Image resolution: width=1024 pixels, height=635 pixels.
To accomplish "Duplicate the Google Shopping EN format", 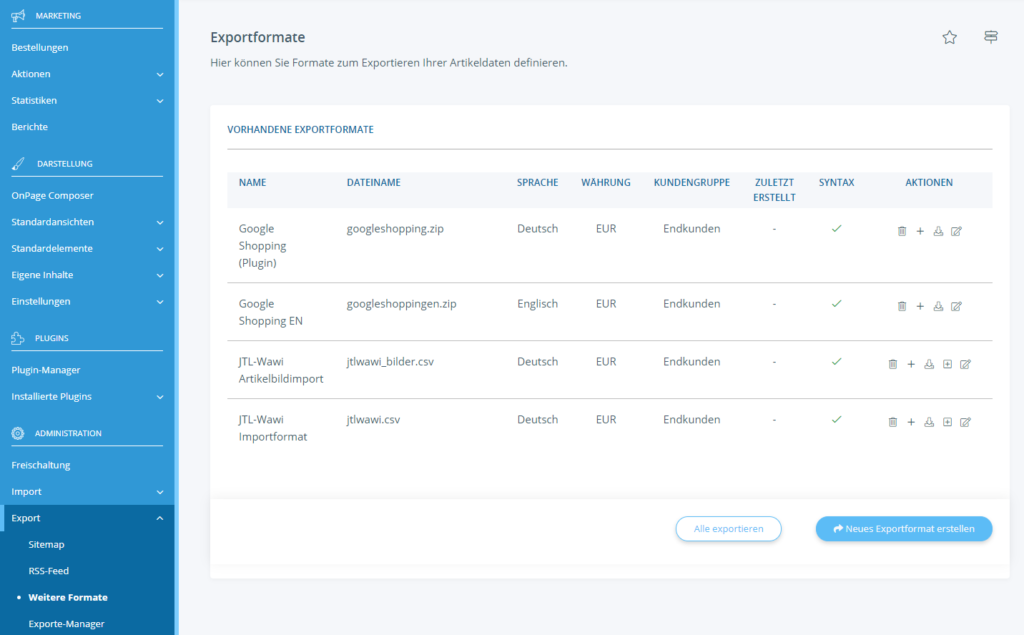I will coord(920,306).
